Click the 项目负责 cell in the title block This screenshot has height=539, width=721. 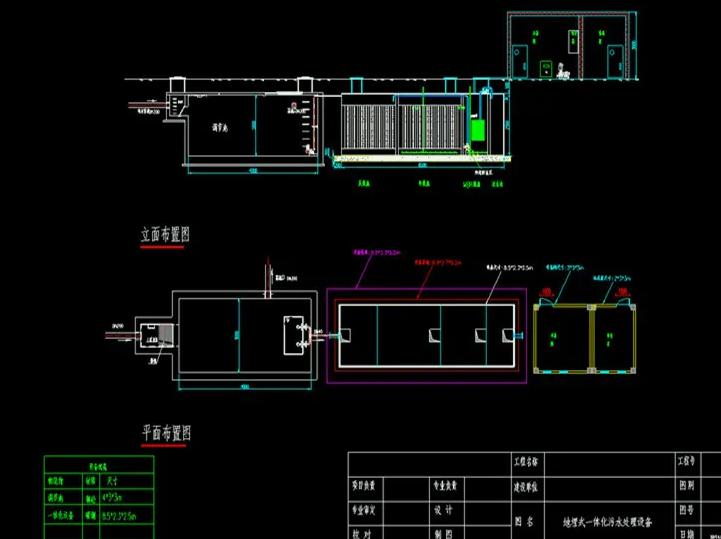click(362, 485)
